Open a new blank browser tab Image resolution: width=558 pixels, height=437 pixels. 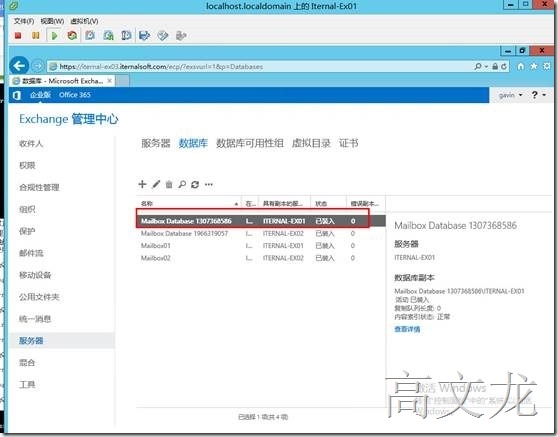pos(122,81)
